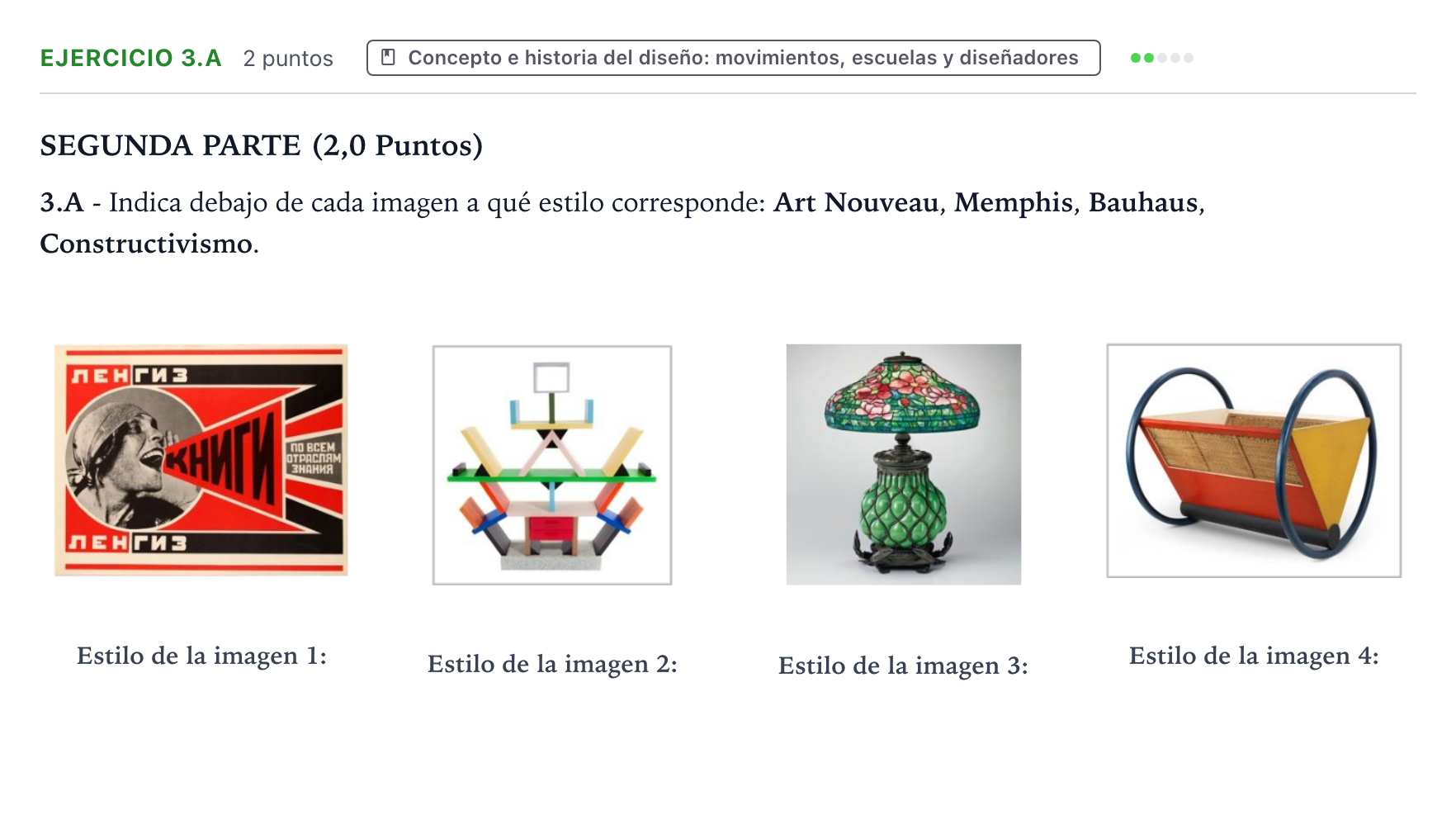Click the Estilo de la imagen 2 label

point(552,664)
